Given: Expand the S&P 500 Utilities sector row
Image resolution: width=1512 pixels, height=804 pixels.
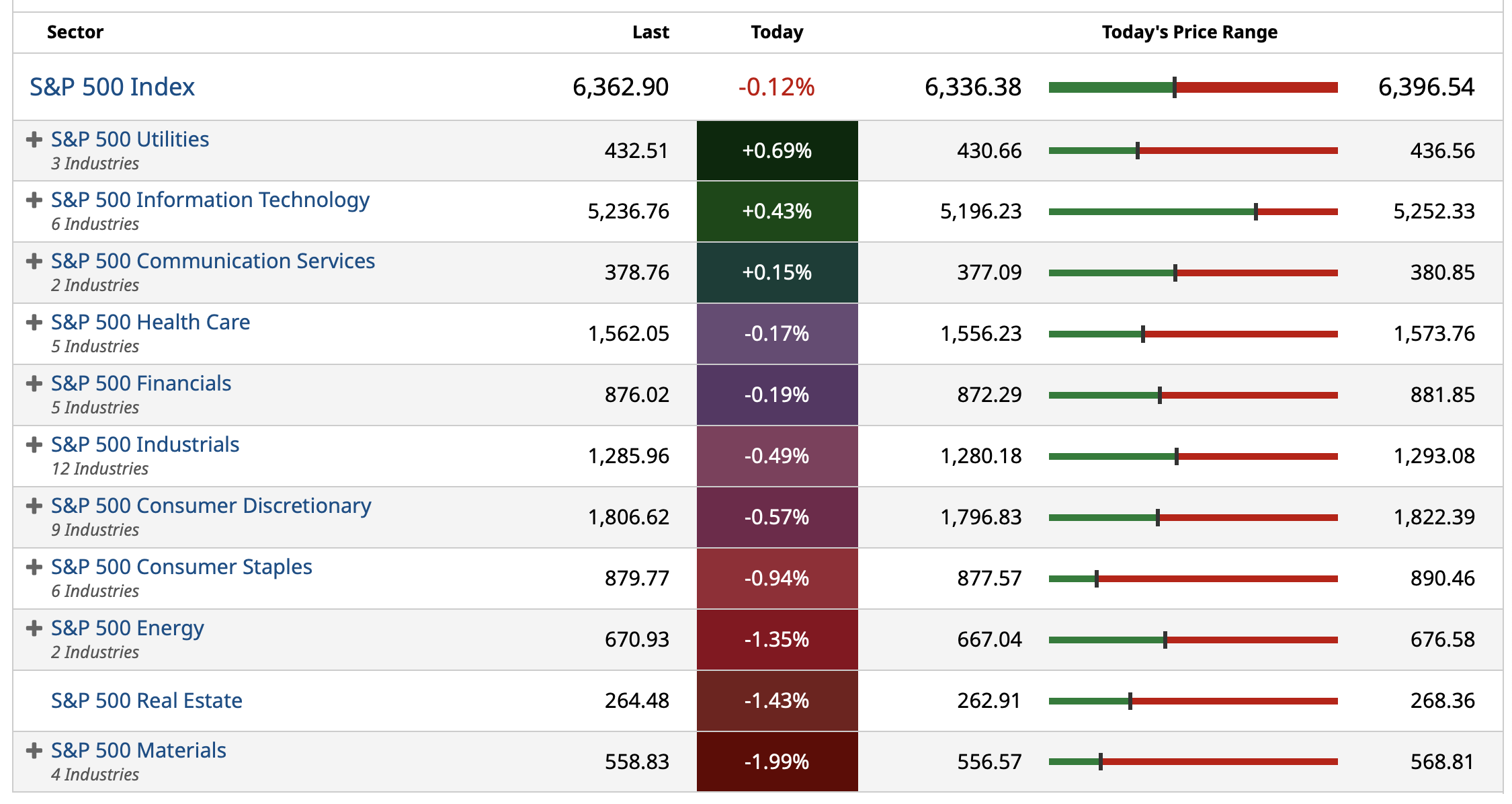Looking at the screenshot, I should (34, 140).
